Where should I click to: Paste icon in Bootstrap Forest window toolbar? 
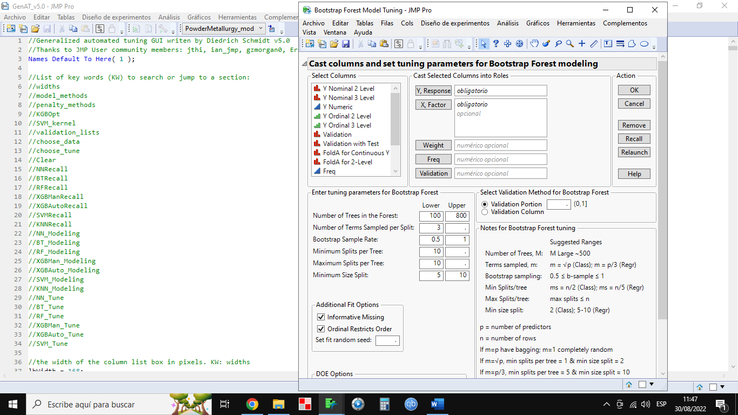pyautogui.click(x=384, y=44)
